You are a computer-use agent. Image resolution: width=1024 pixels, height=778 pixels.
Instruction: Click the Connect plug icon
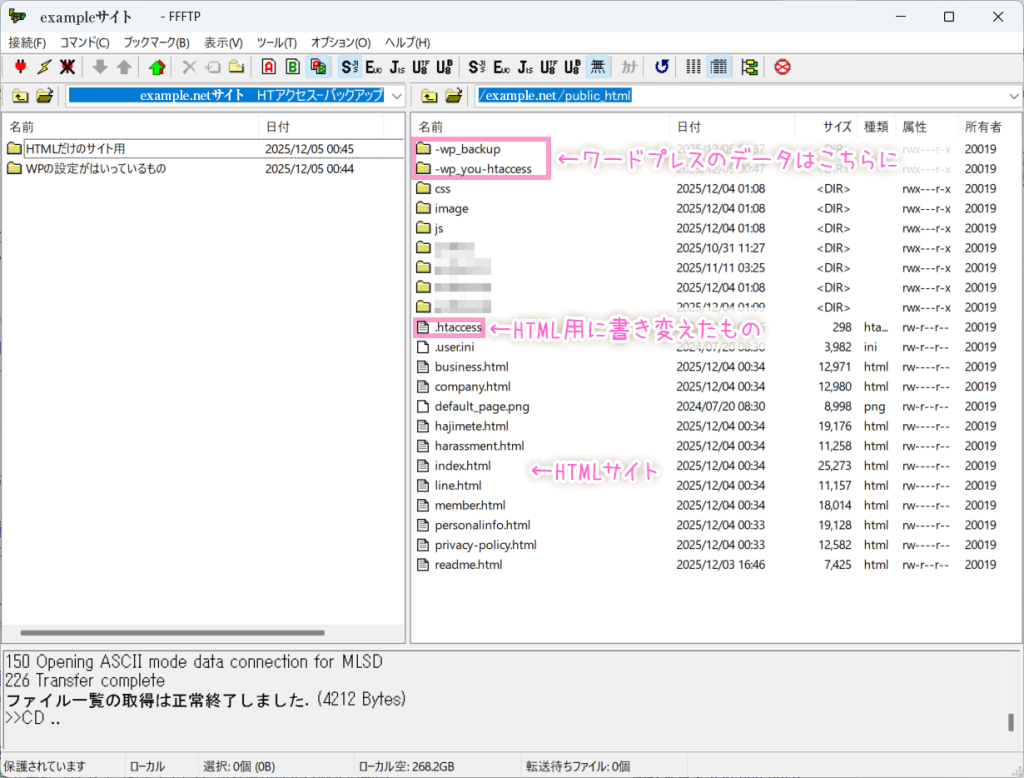tap(19, 67)
